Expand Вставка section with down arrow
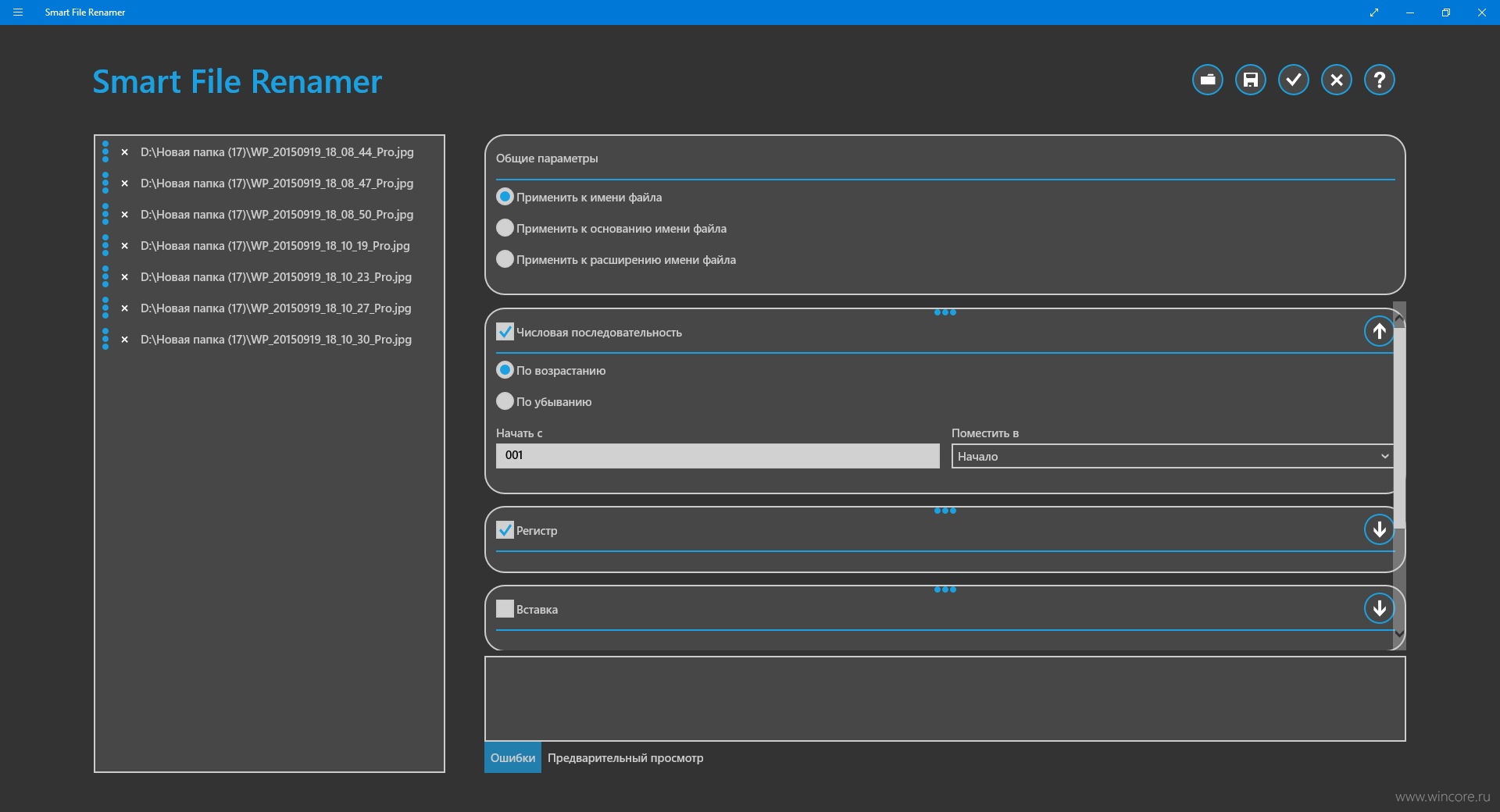Screen dimensions: 1500x812 pos(1380,608)
